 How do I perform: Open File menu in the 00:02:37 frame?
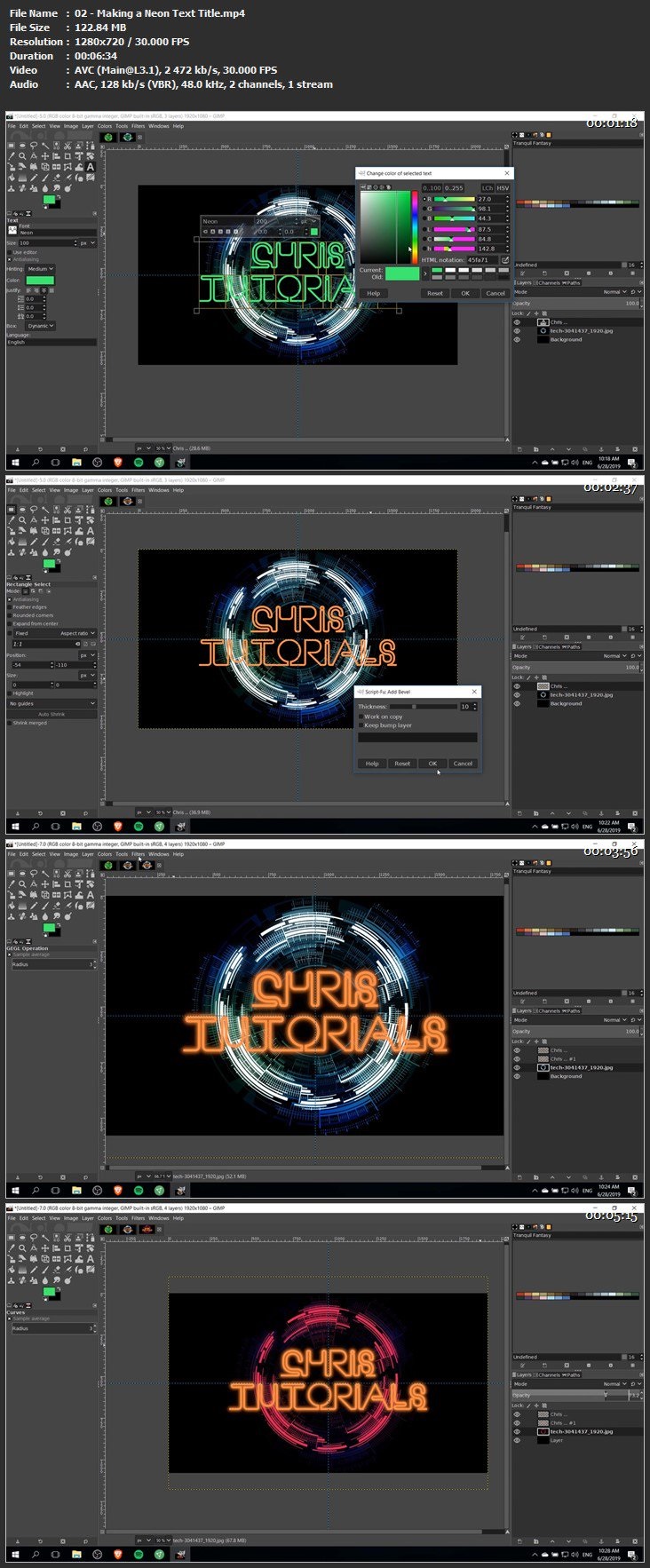(12, 490)
